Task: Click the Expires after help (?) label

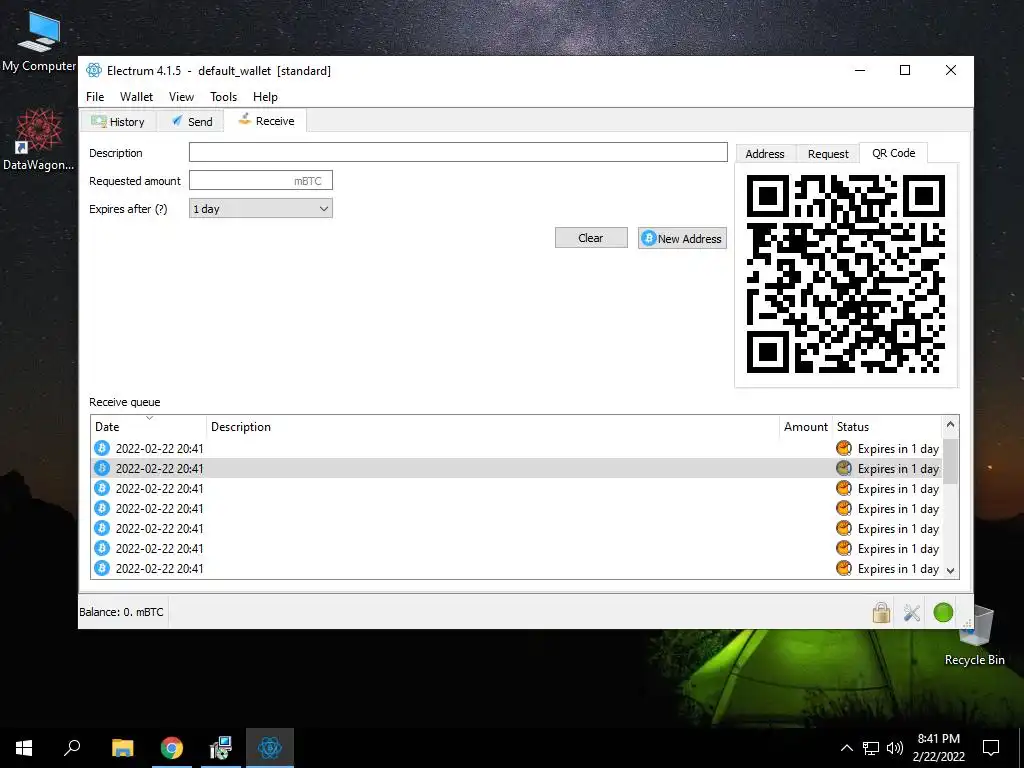Action: coord(128,209)
